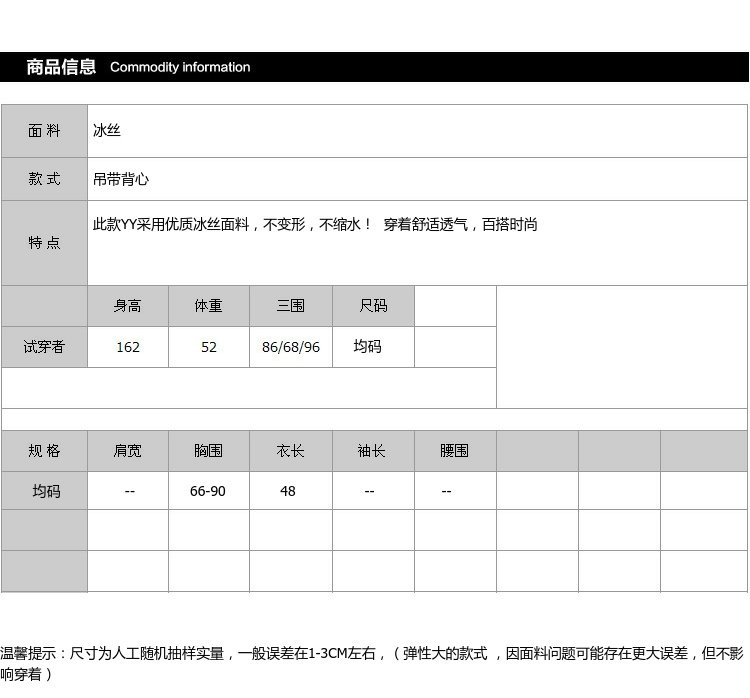This screenshot has height=698, width=750.
Task: Click the 86/68/96 measurements cell
Action: coord(290,347)
